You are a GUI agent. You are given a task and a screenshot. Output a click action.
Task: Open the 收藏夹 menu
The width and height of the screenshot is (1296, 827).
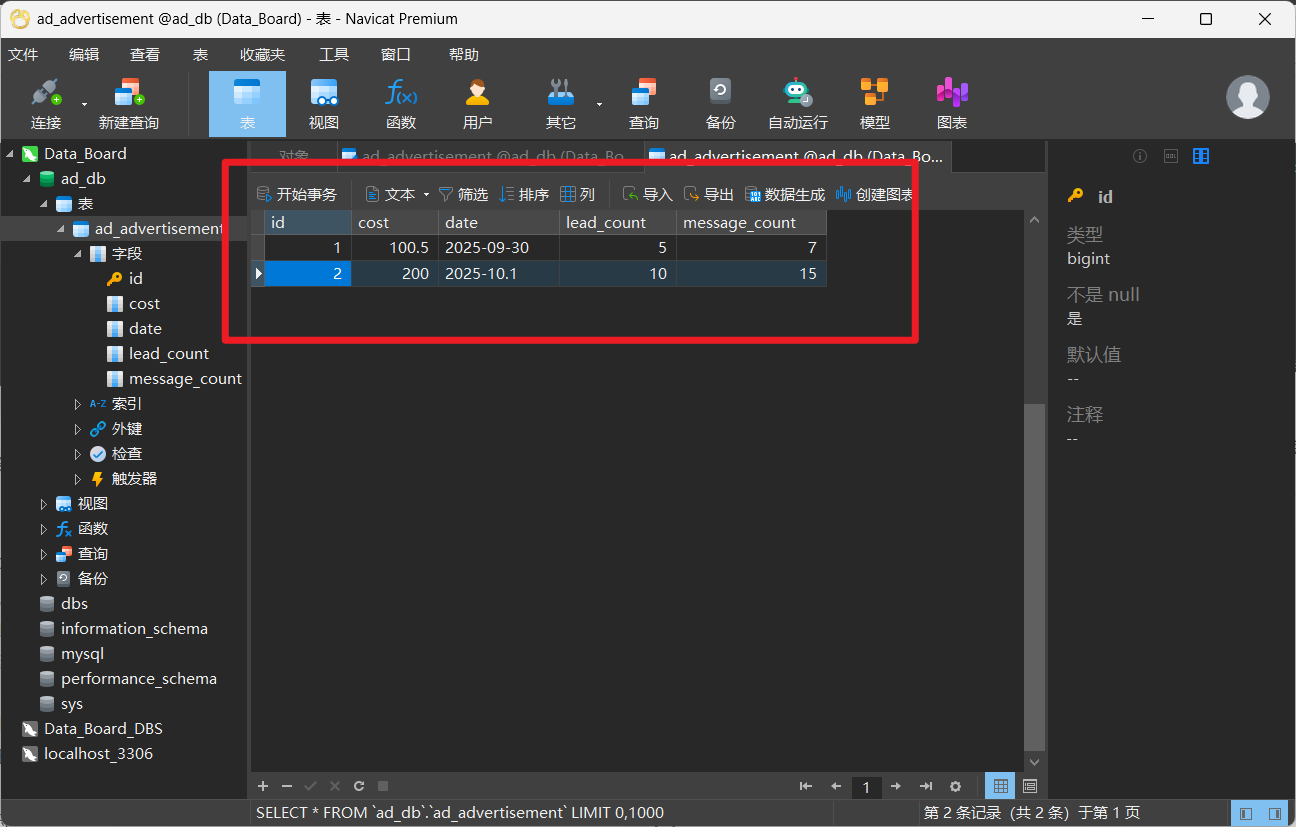pos(262,54)
